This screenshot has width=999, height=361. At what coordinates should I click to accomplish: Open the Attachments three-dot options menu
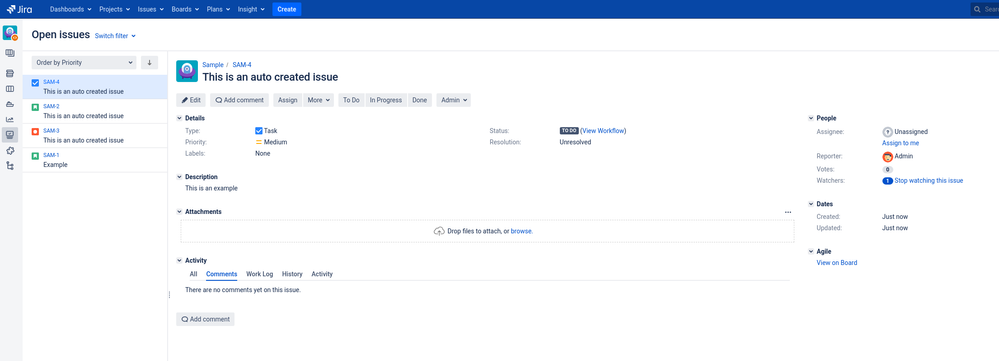coord(788,212)
